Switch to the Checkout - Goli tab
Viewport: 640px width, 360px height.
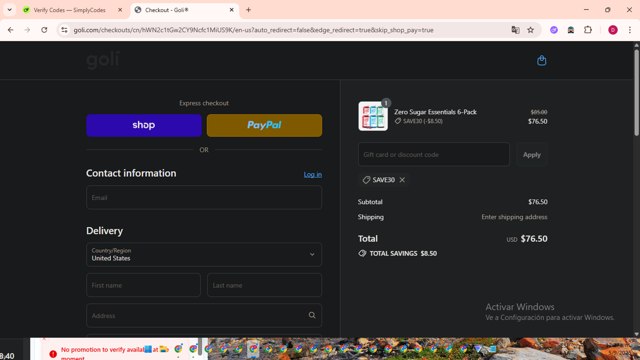tap(184, 10)
